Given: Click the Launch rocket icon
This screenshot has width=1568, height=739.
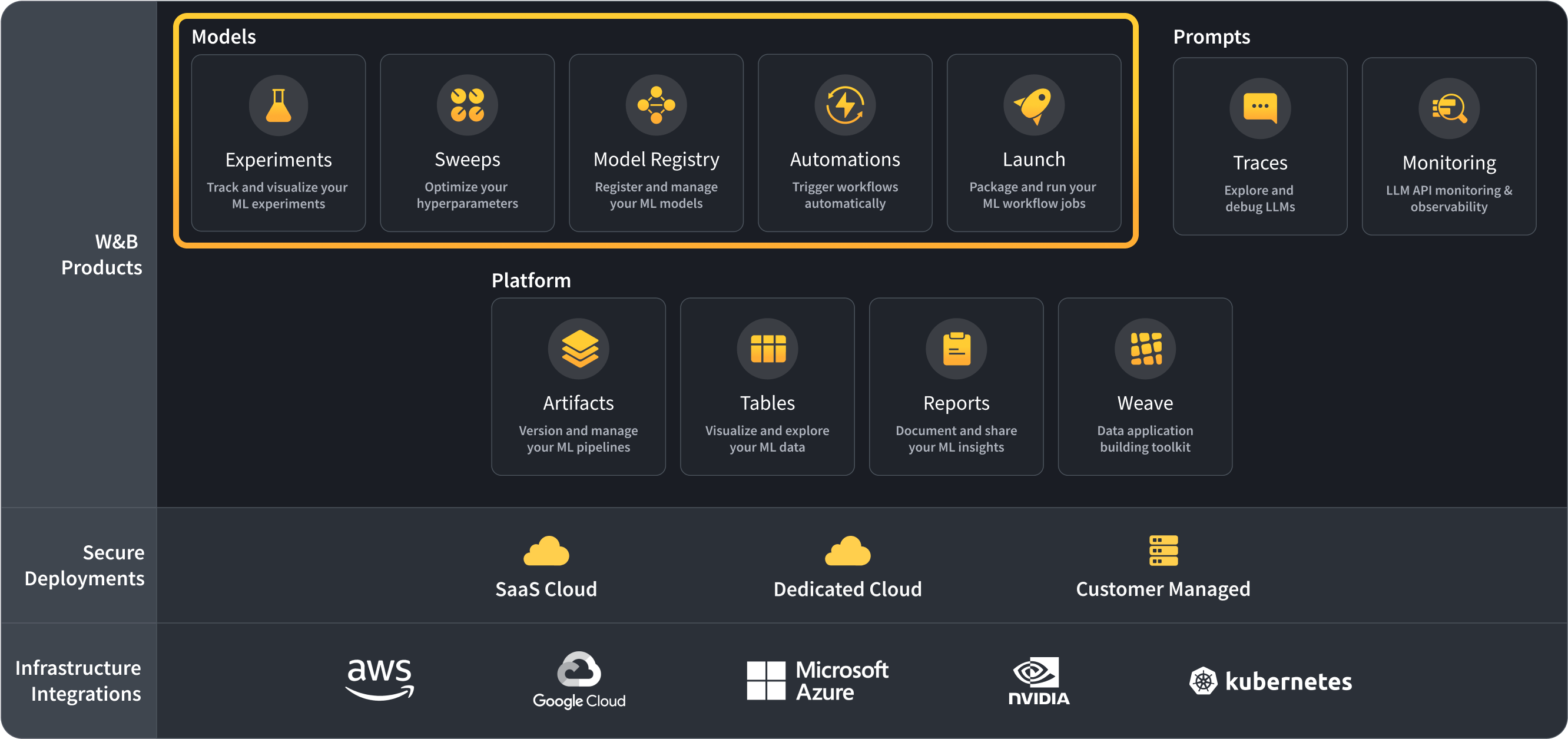Looking at the screenshot, I should click(1033, 105).
